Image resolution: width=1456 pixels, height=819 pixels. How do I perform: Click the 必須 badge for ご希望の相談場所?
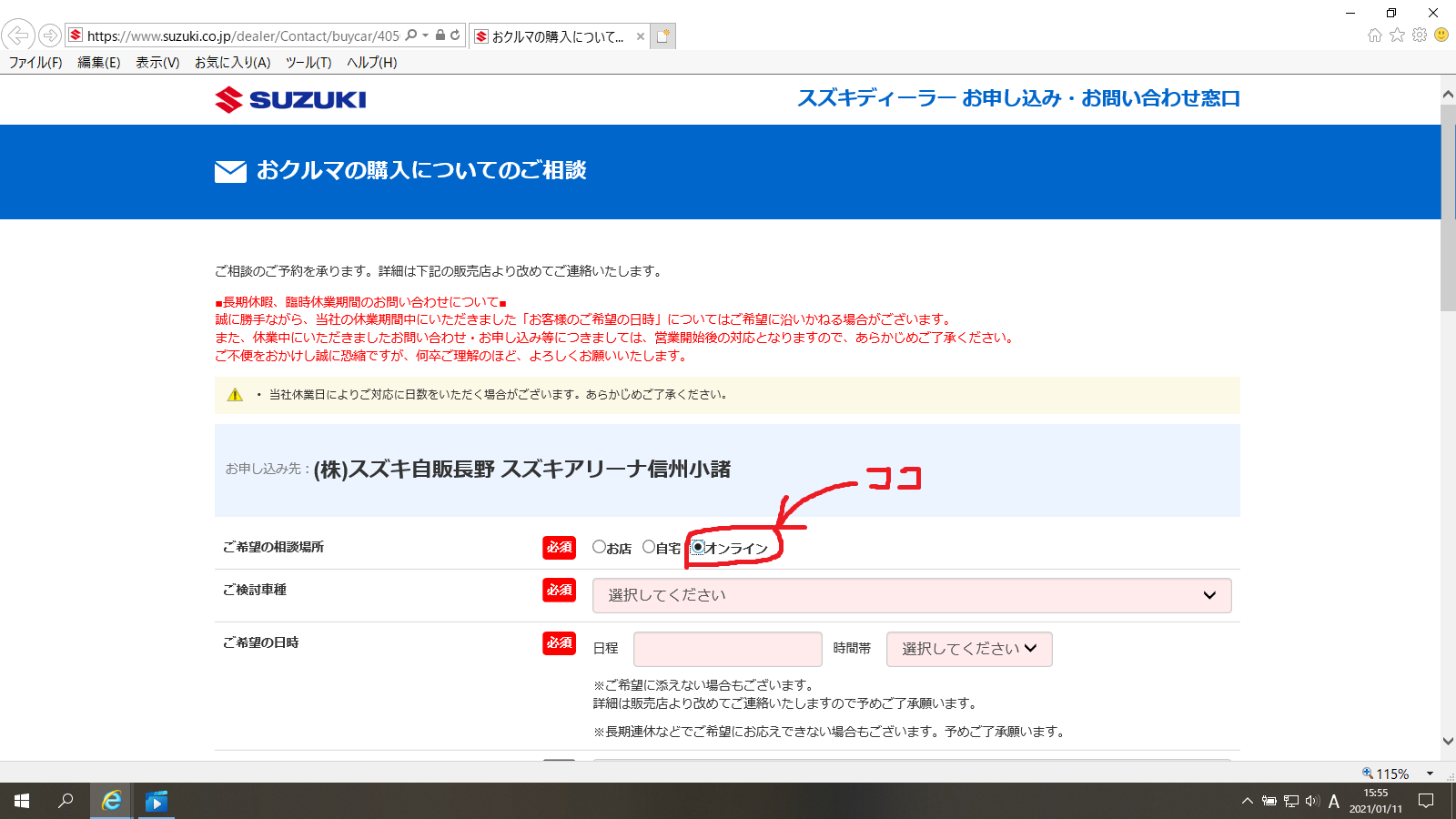[x=560, y=547]
